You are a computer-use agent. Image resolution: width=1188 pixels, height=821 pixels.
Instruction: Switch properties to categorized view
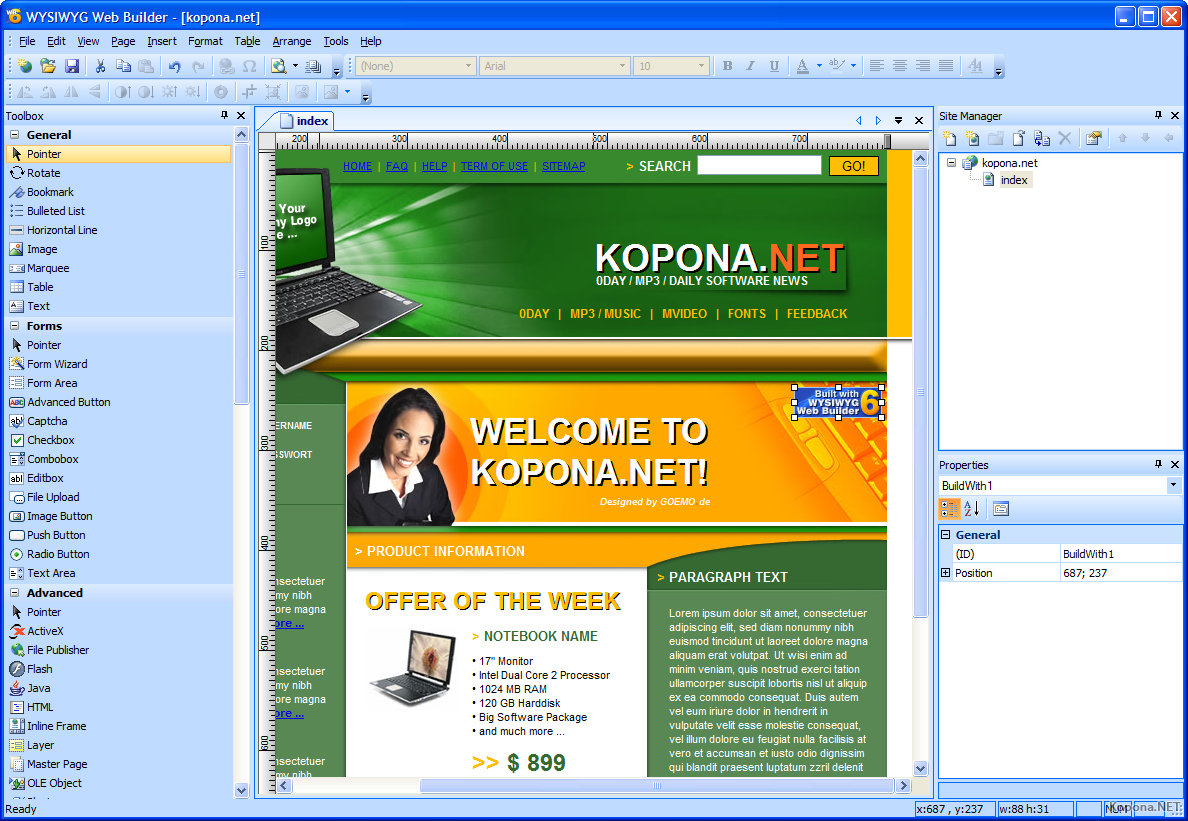point(949,508)
